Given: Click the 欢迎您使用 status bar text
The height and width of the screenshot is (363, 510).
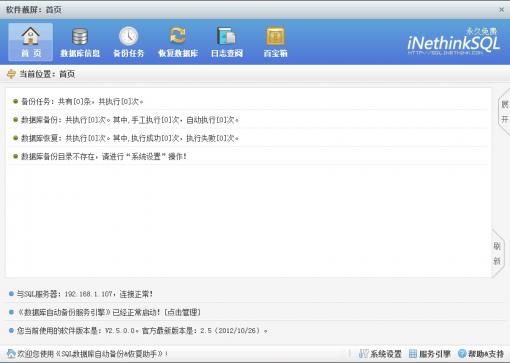Looking at the screenshot, I should pos(93,354).
